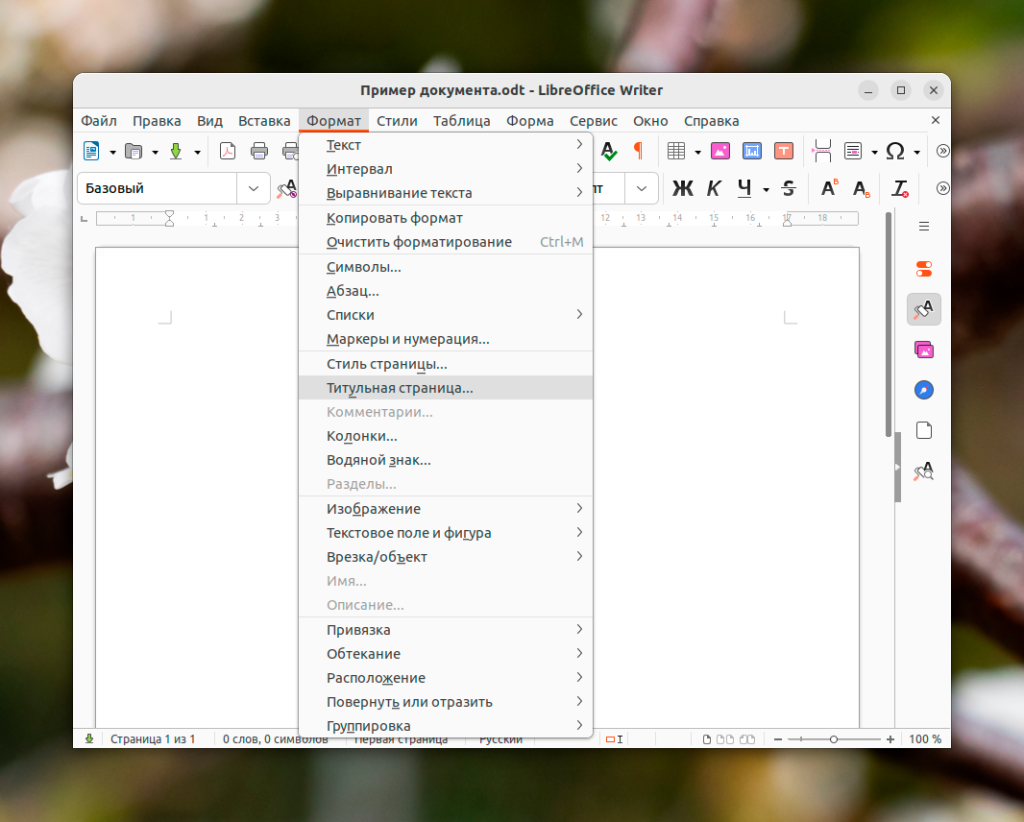
Task: Toggle strikethrough formatting
Action: pos(788,189)
